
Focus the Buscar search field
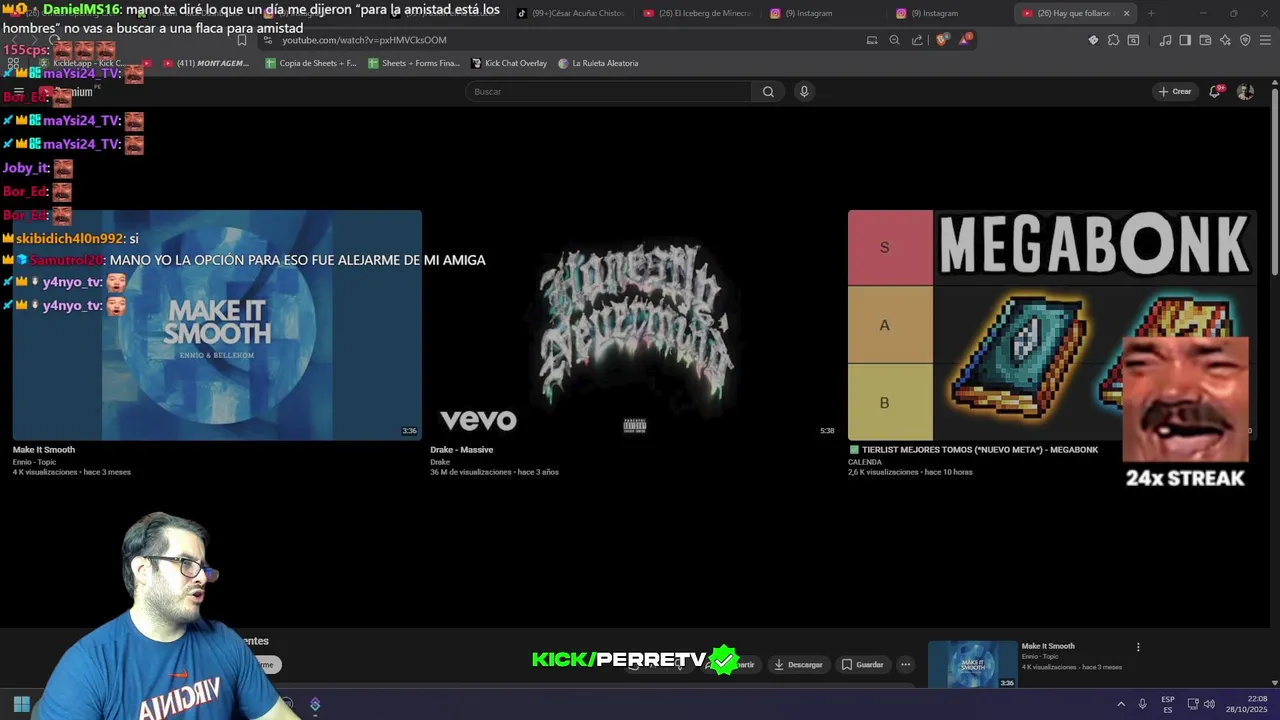[x=610, y=92]
